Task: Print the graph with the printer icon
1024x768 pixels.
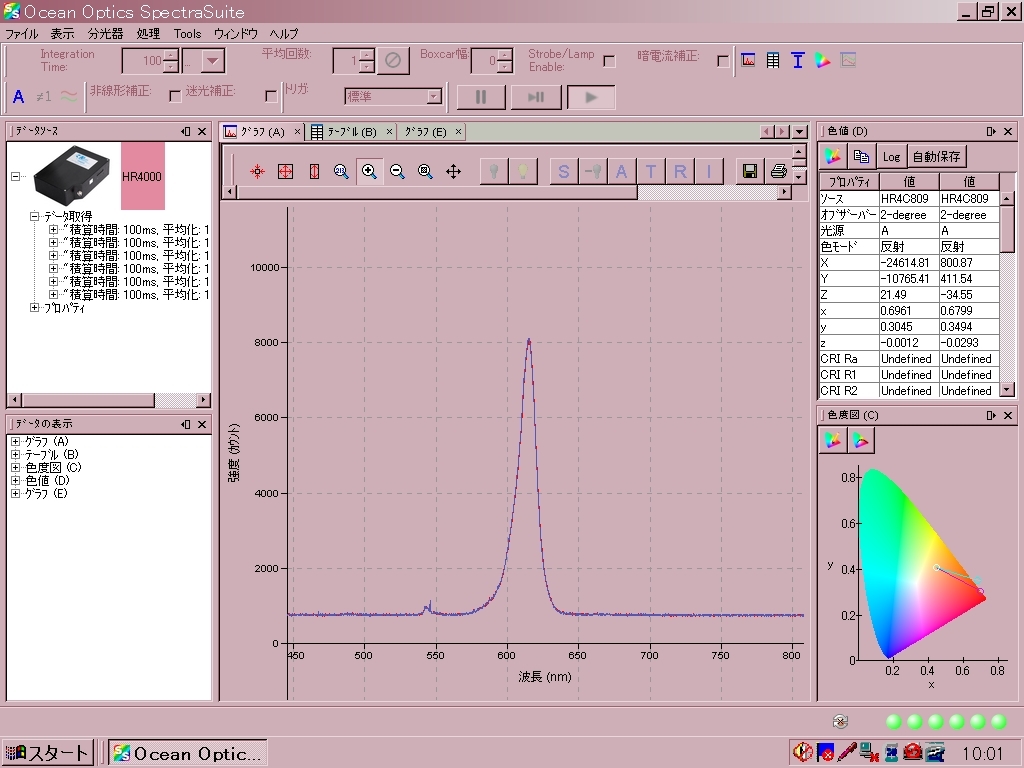Action: tap(778, 171)
